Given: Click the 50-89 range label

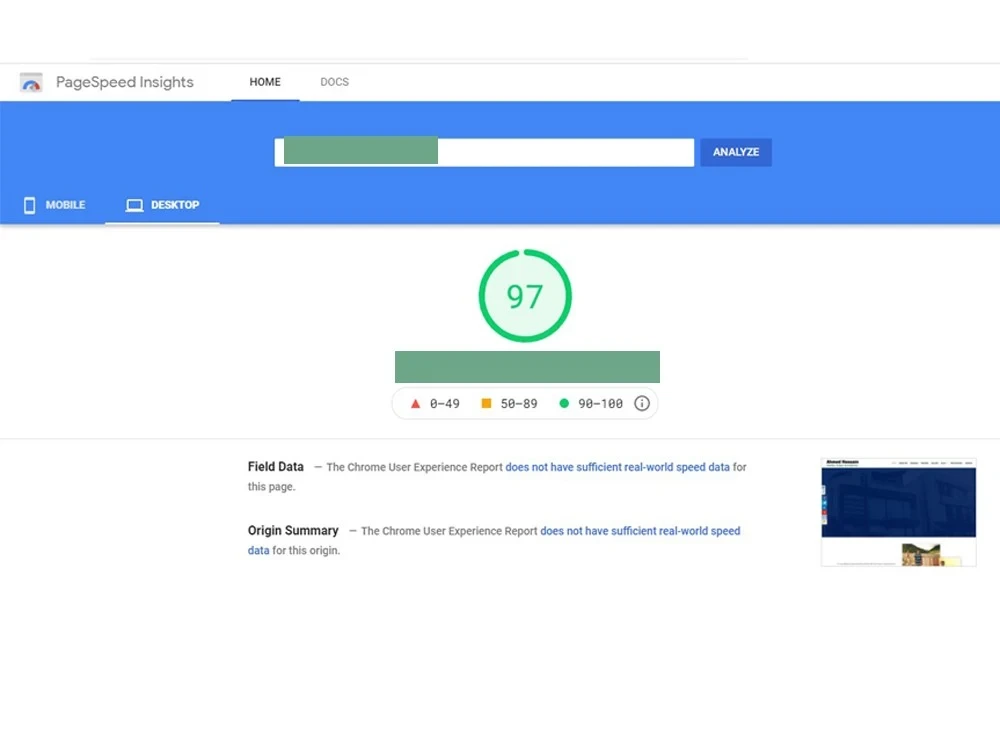Looking at the screenshot, I should (518, 404).
